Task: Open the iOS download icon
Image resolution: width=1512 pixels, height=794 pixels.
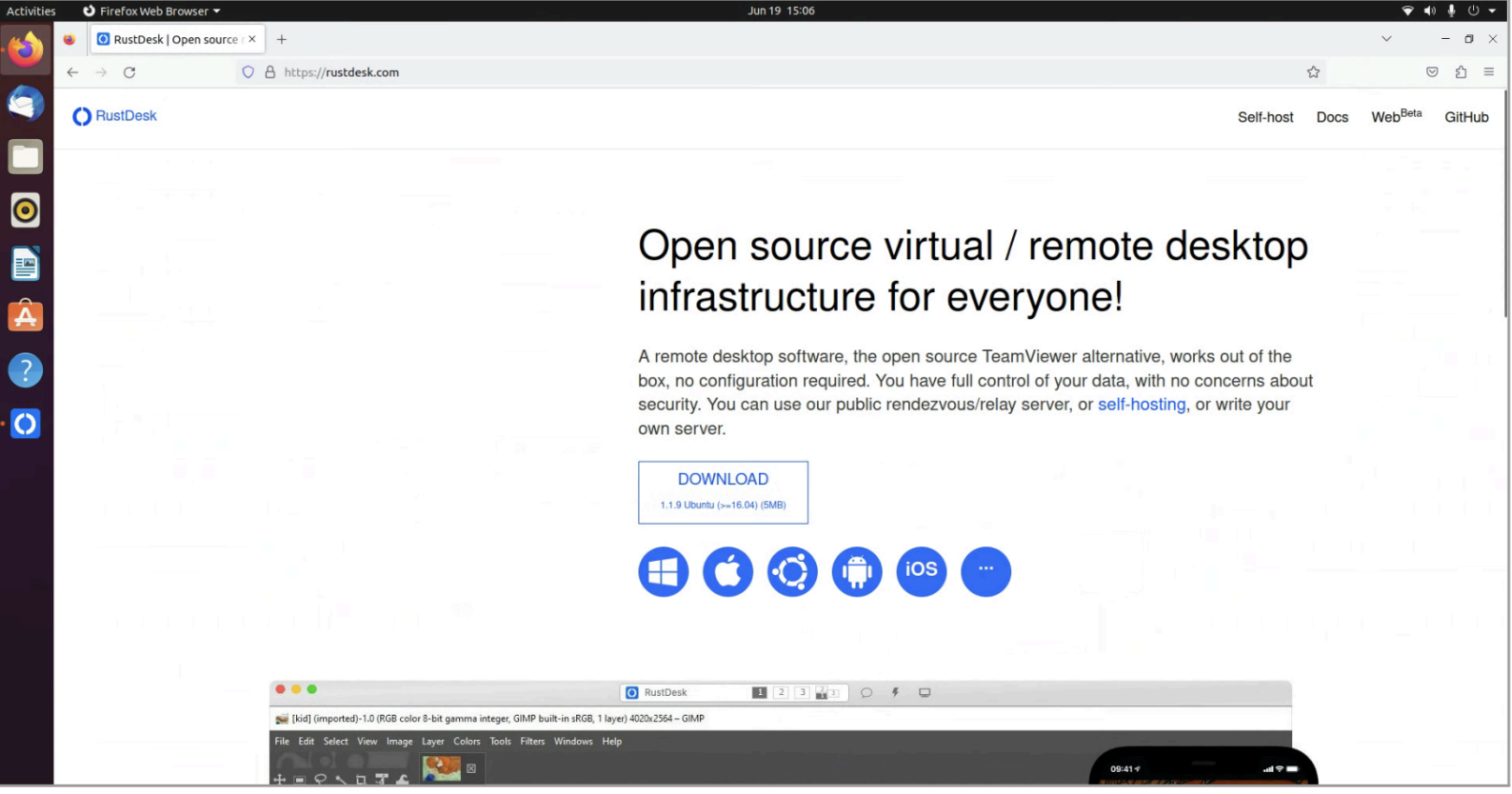Action: click(921, 572)
